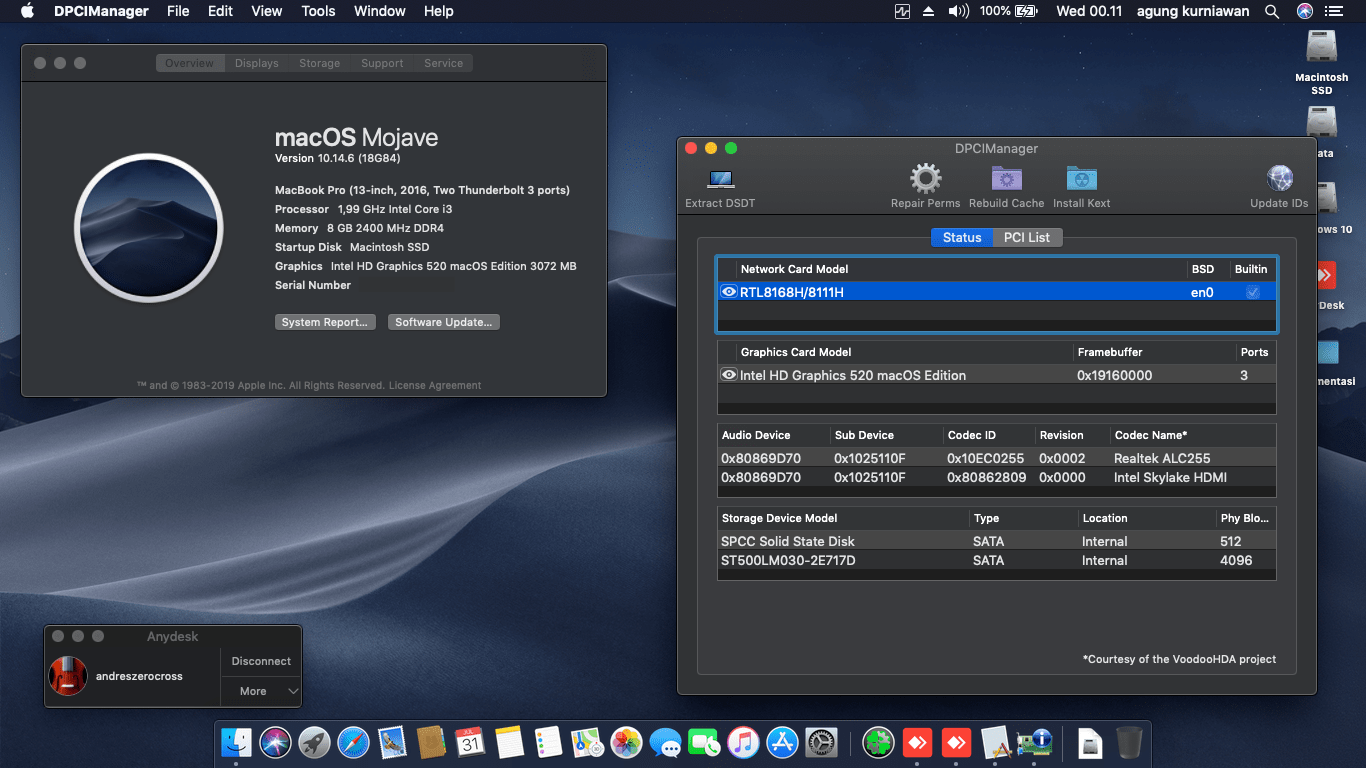1366x768 pixels.
Task: Switch to the PCI List tab
Action: pos(1028,237)
